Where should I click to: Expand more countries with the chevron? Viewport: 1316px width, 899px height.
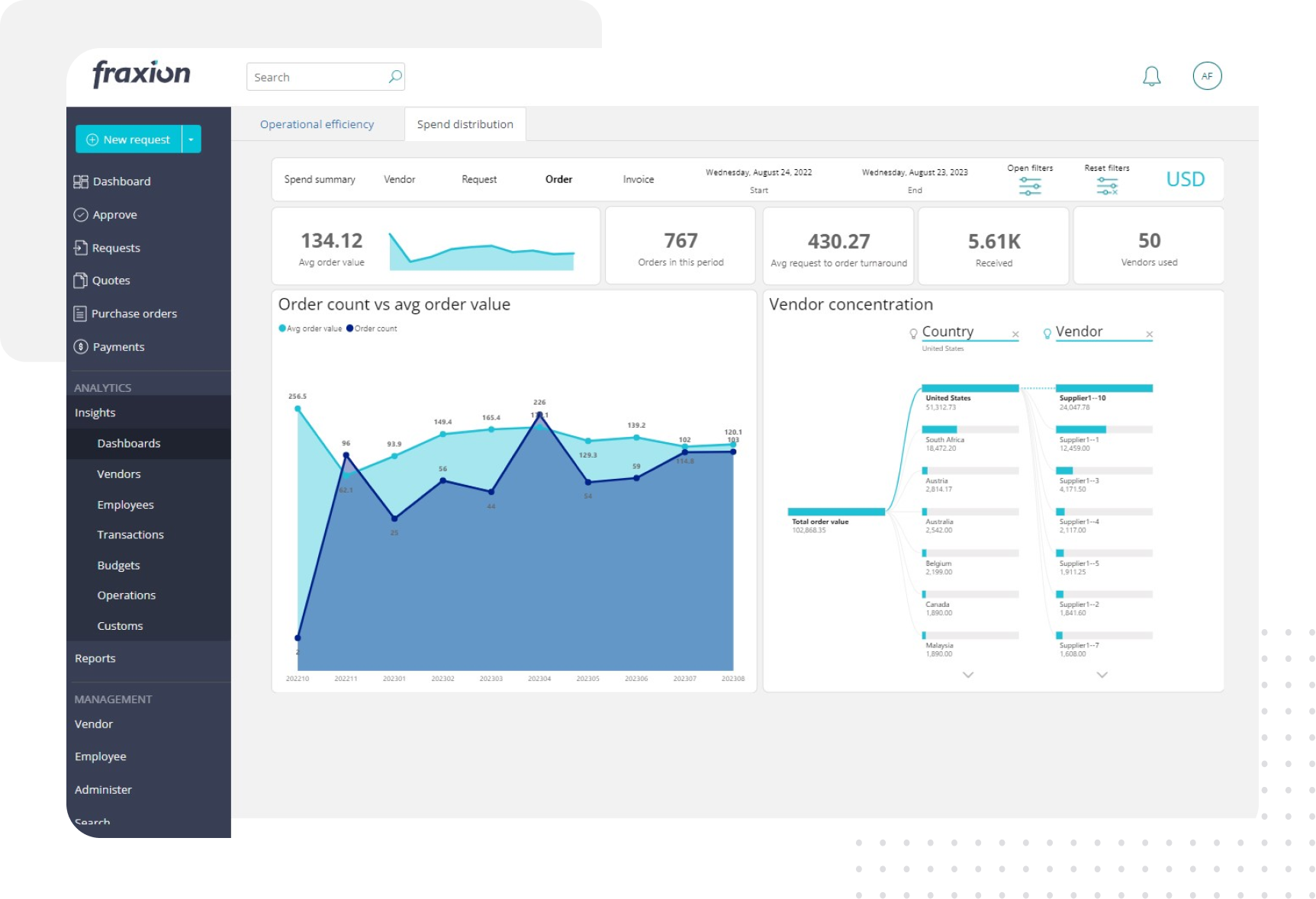tap(968, 675)
